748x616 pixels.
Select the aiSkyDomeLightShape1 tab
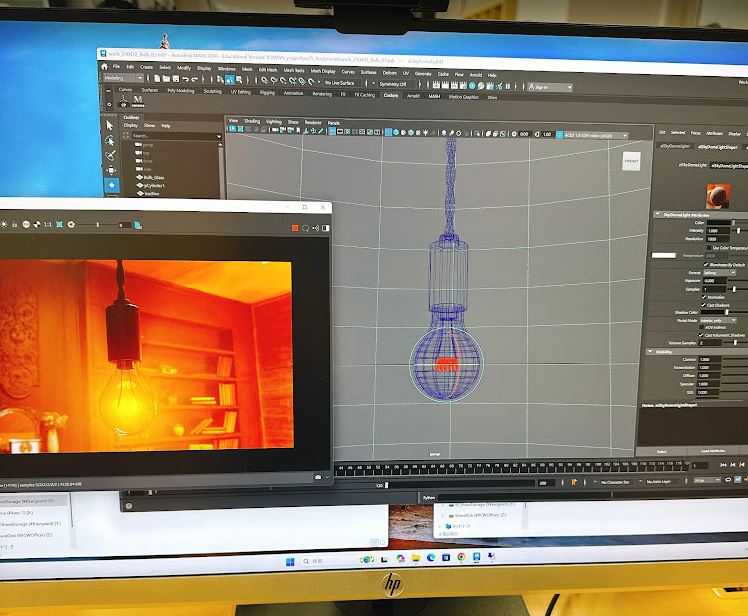pyautogui.click(x=718, y=147)
